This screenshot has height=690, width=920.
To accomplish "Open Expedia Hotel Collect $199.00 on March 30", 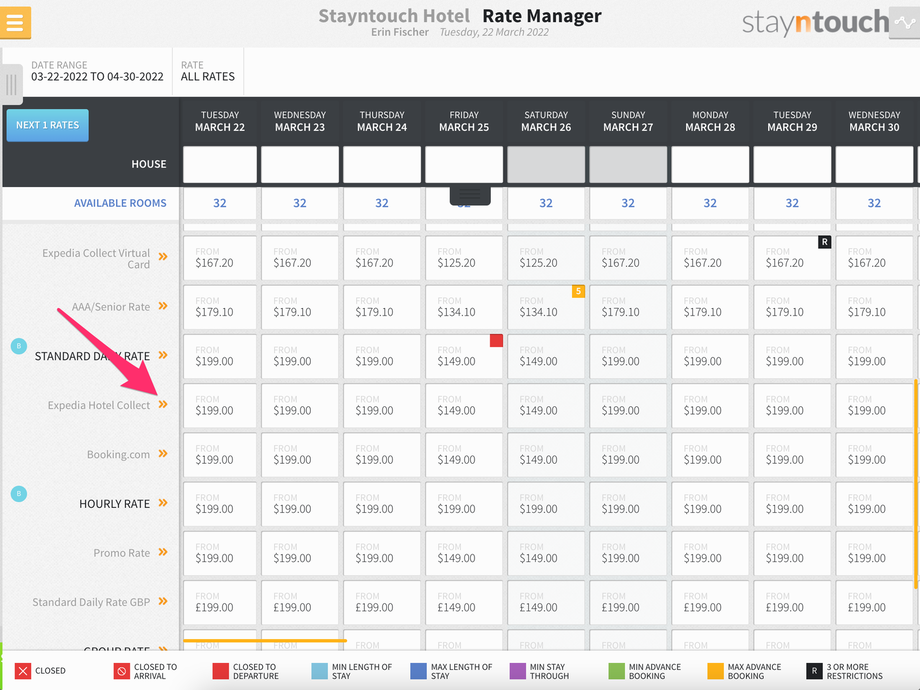I will pyautogui.click(x=874, y=406).
